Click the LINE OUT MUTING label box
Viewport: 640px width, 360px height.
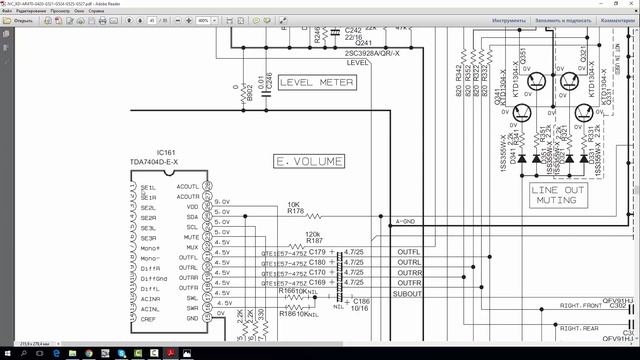pos(558,196)
